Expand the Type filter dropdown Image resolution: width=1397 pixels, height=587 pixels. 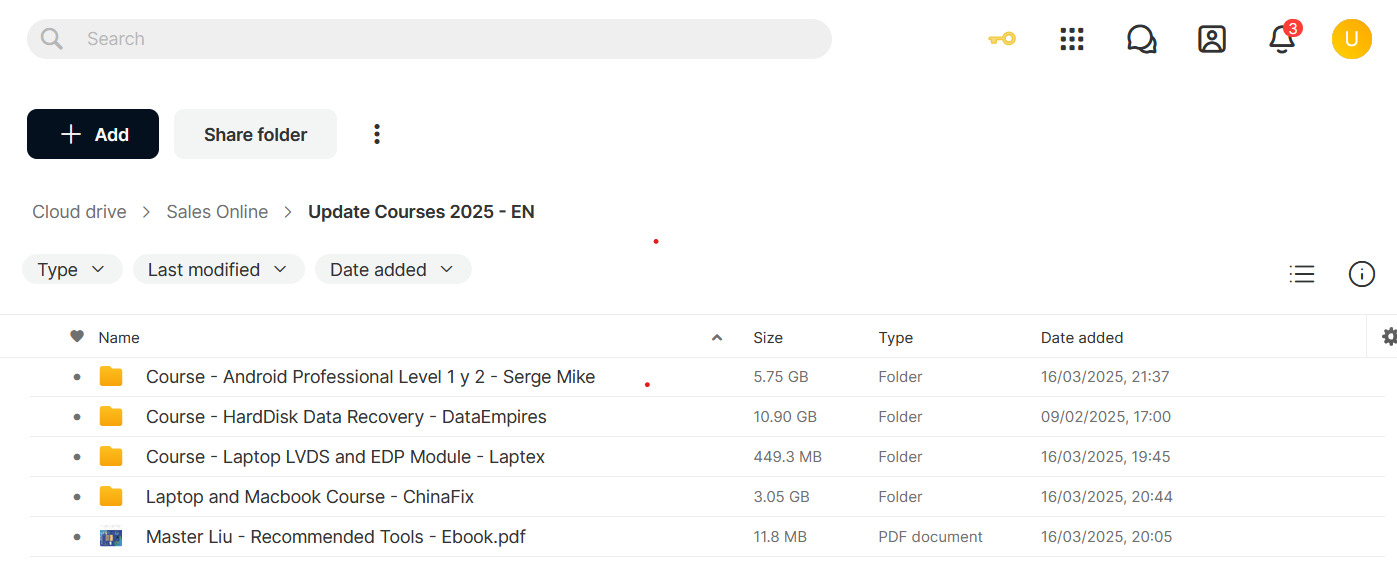point(72,269)
